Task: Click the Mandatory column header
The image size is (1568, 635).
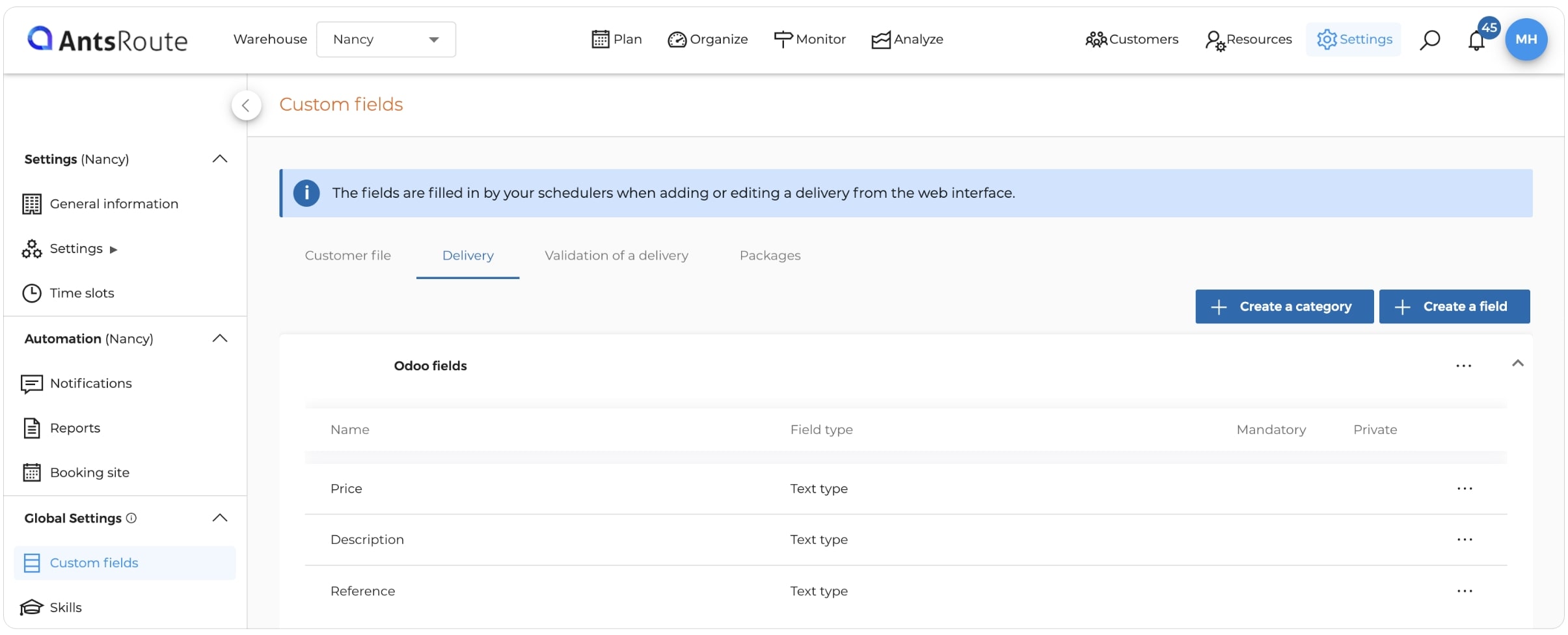Action: pos(1271,430)
